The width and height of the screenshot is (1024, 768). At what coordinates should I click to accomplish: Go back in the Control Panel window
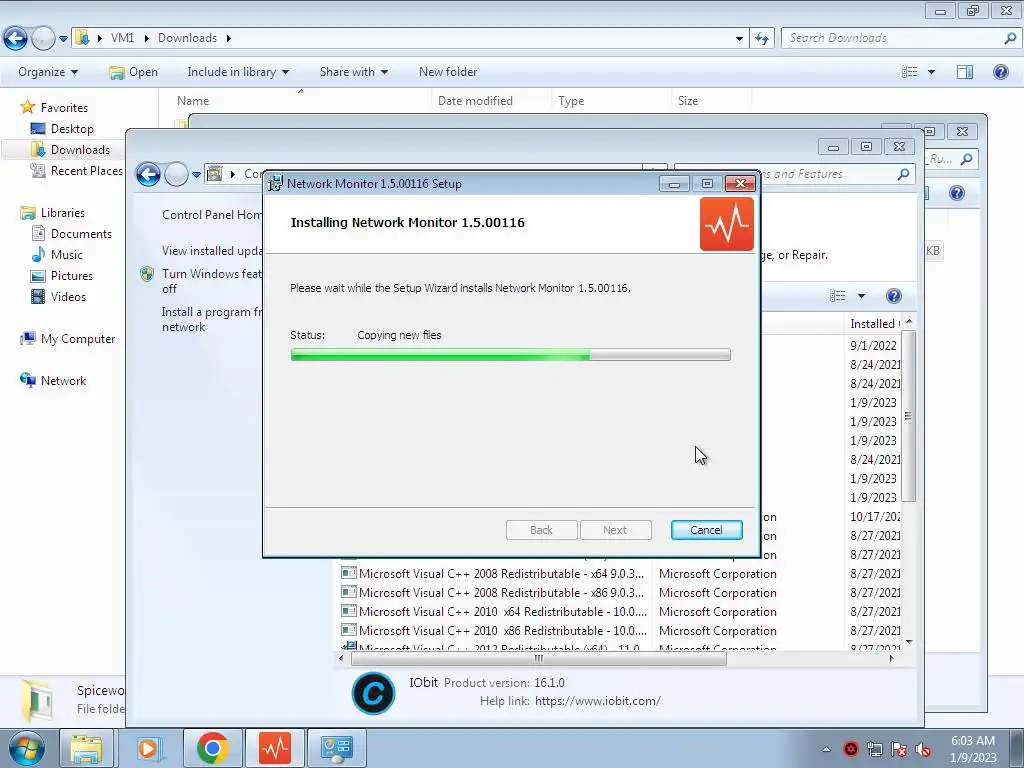148,174
